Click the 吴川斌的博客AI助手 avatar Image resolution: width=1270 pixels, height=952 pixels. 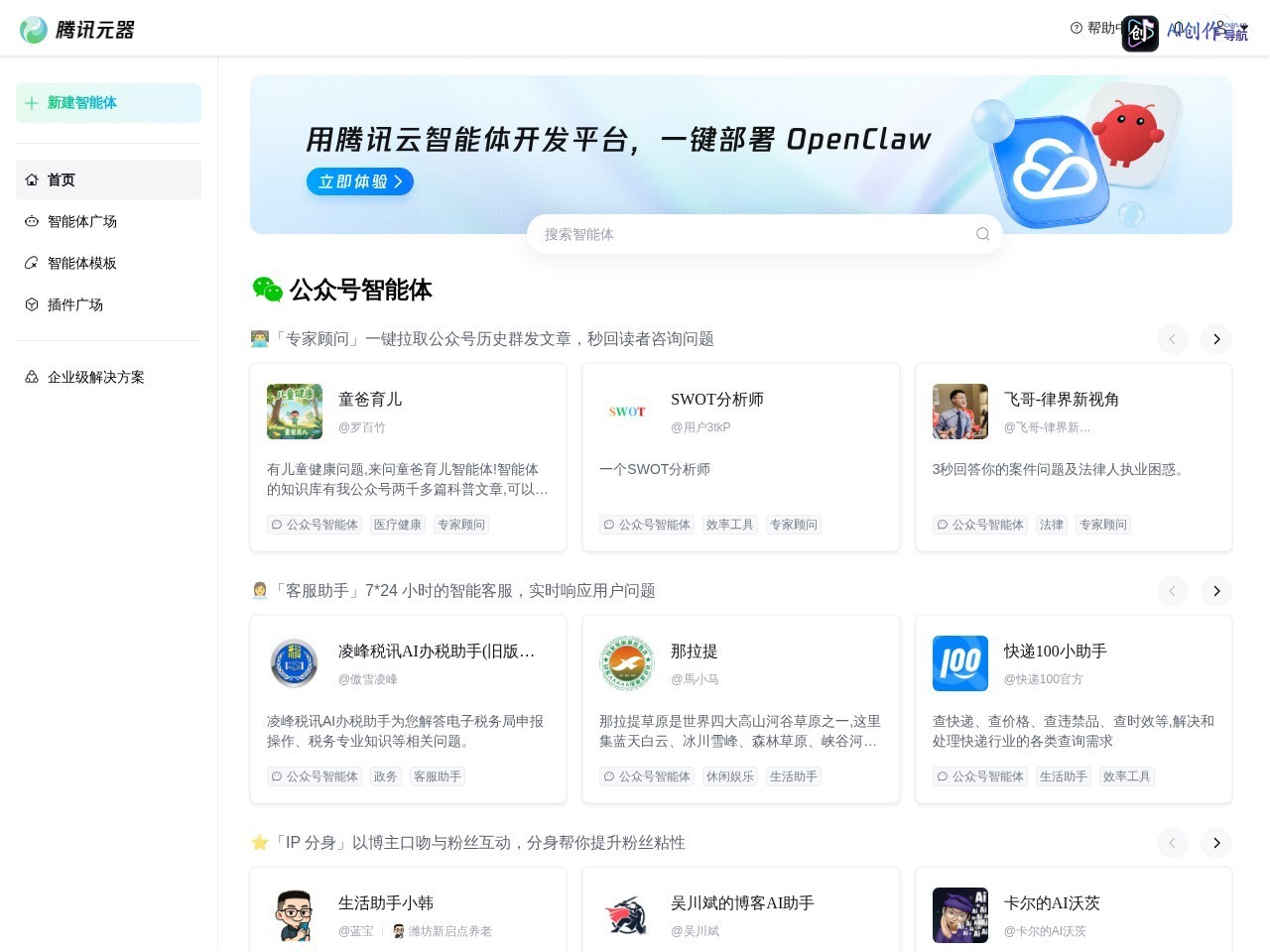pyautogui.click(x=627, y=915)
